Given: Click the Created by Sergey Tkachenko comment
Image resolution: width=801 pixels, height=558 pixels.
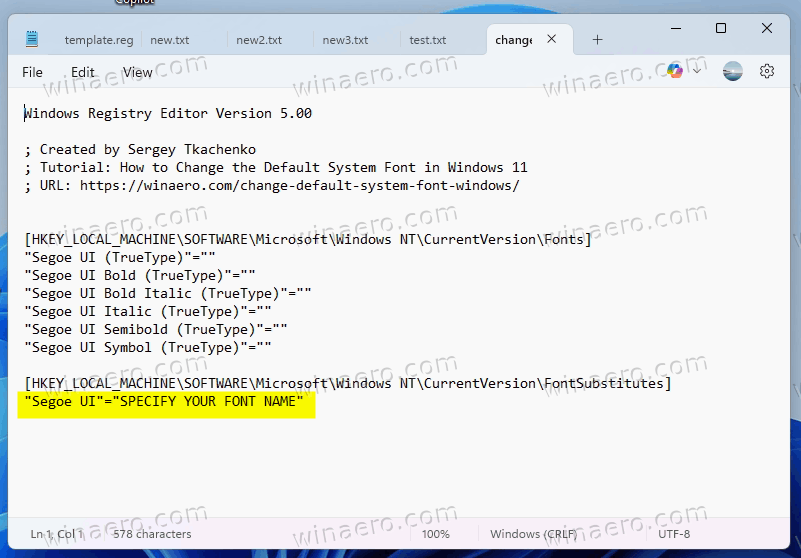Looking at the screenshot, I should (x=140, y=149).
